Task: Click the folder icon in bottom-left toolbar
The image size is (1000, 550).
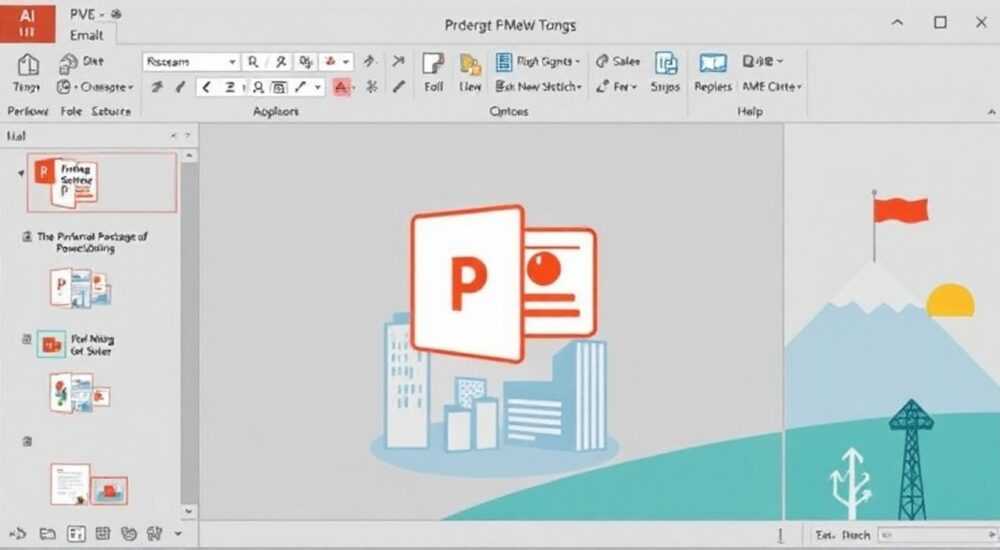Action: [47, 533]
